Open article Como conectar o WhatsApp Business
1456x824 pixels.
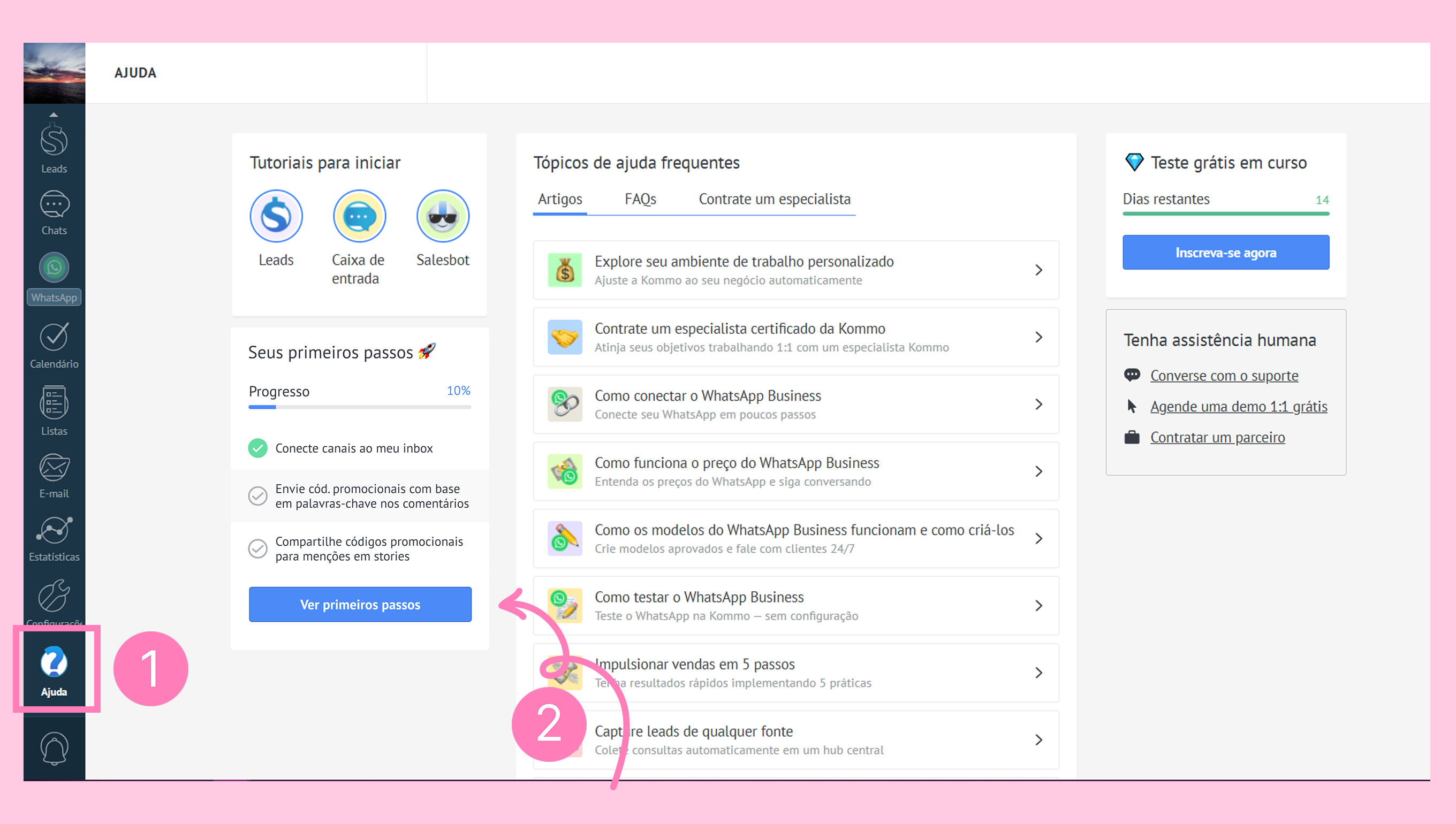(796, 404)
